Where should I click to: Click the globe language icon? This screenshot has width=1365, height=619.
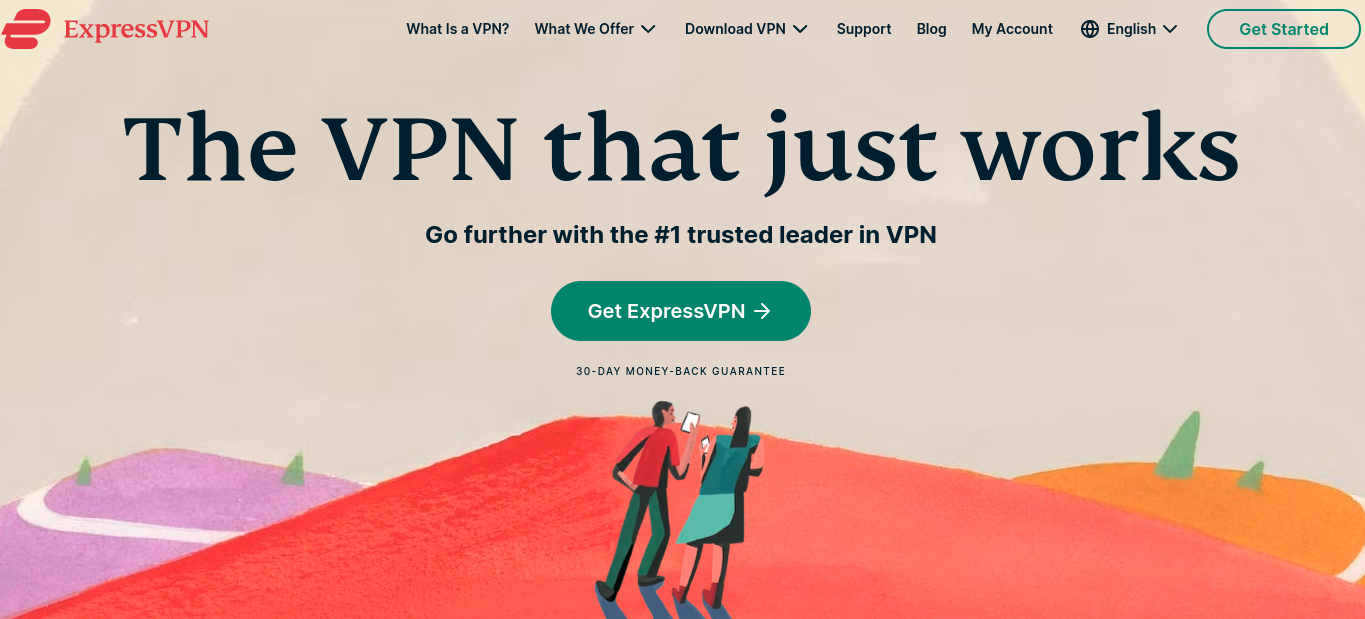click(x=1090, y=29)
